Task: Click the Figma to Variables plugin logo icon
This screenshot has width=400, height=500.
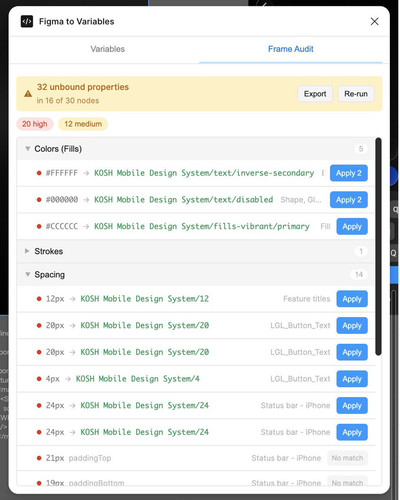Action: (27, 22)
